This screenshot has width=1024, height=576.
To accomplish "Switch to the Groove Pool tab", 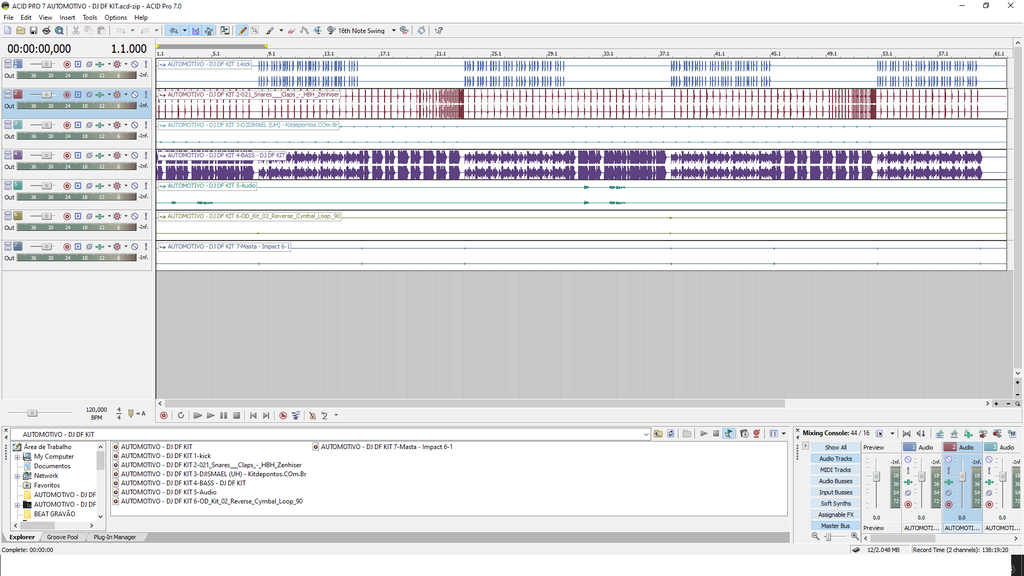I will pyautogui.click(x=62, y=537).
